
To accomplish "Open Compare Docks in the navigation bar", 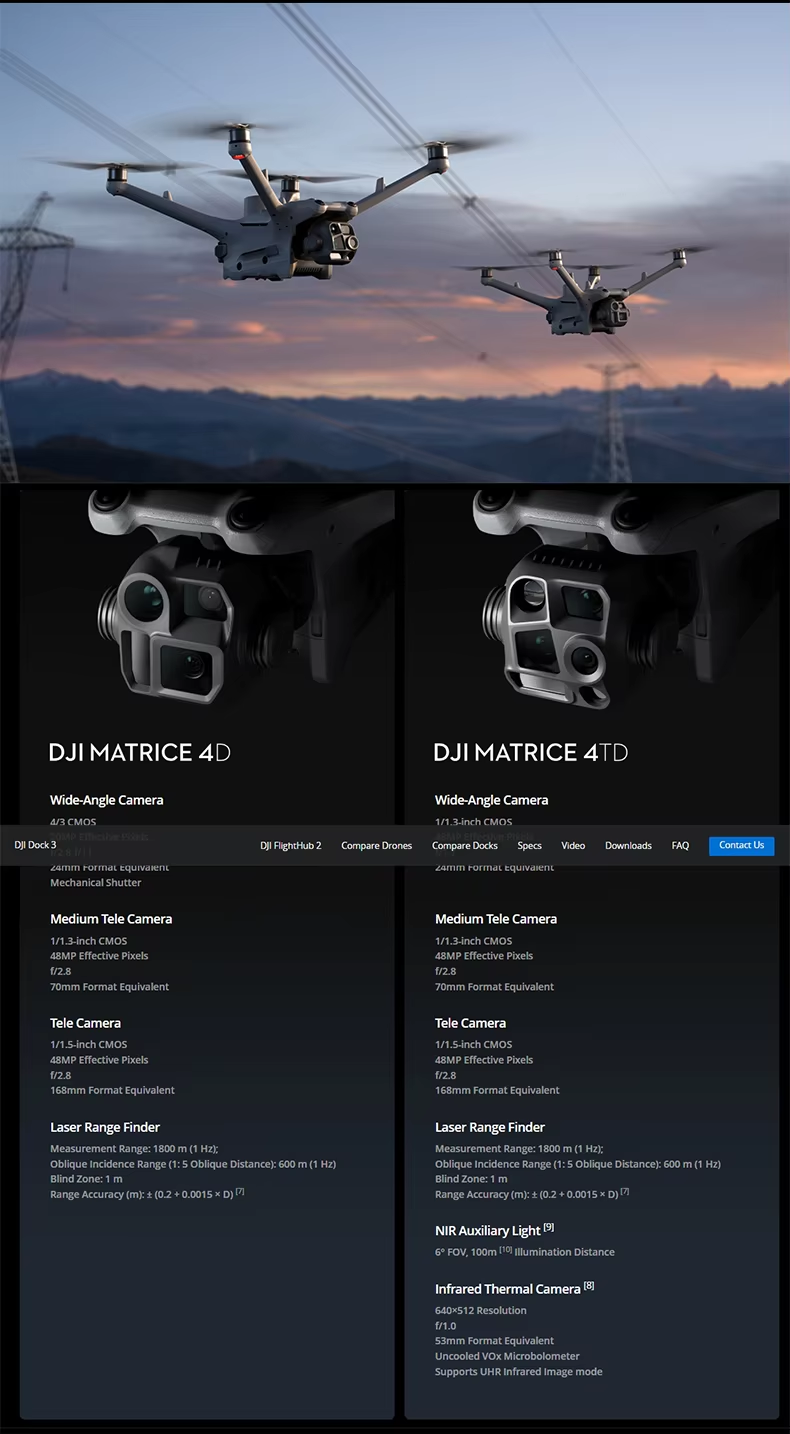I will (465, 846).
